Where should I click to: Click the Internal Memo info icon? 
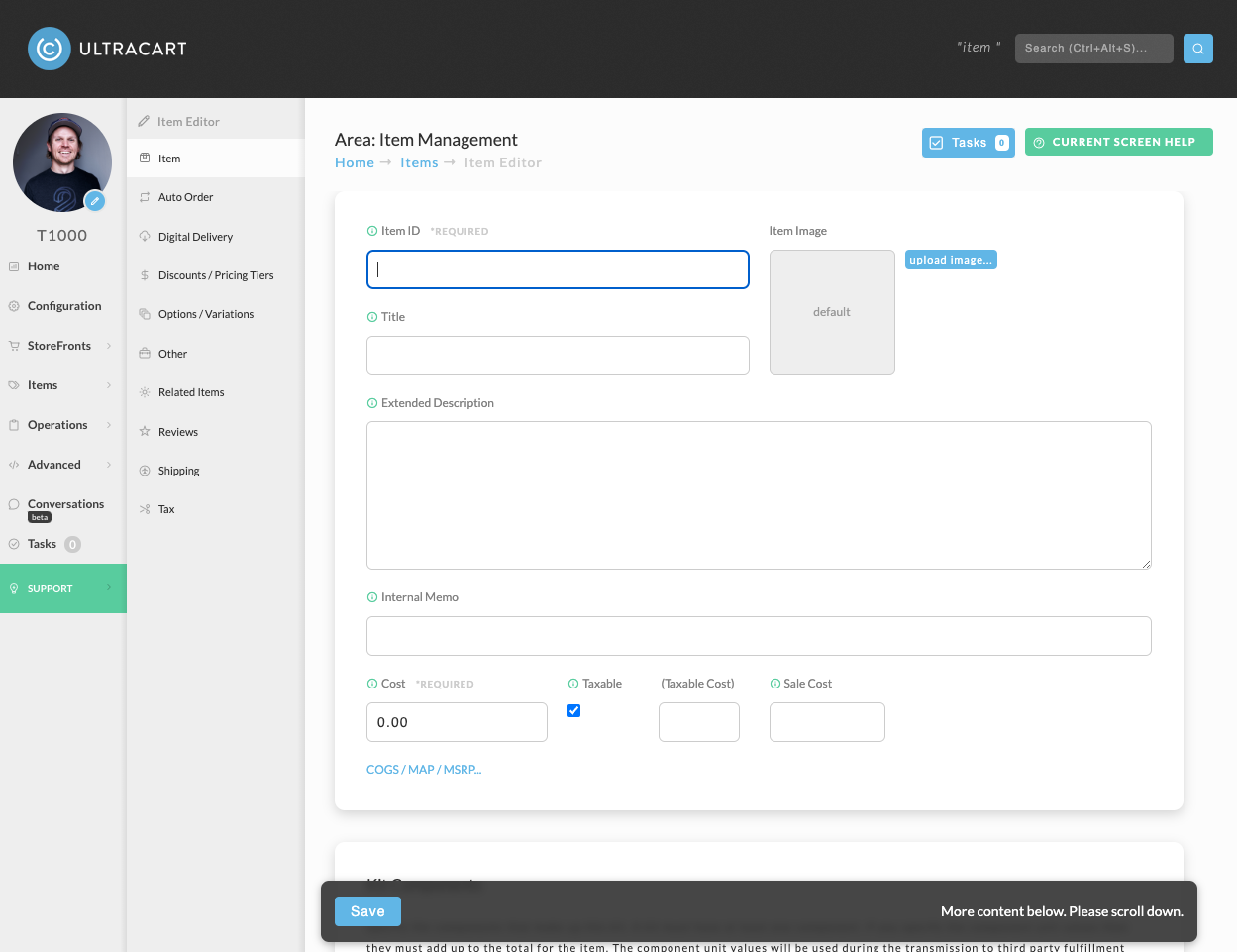point(372,597)
